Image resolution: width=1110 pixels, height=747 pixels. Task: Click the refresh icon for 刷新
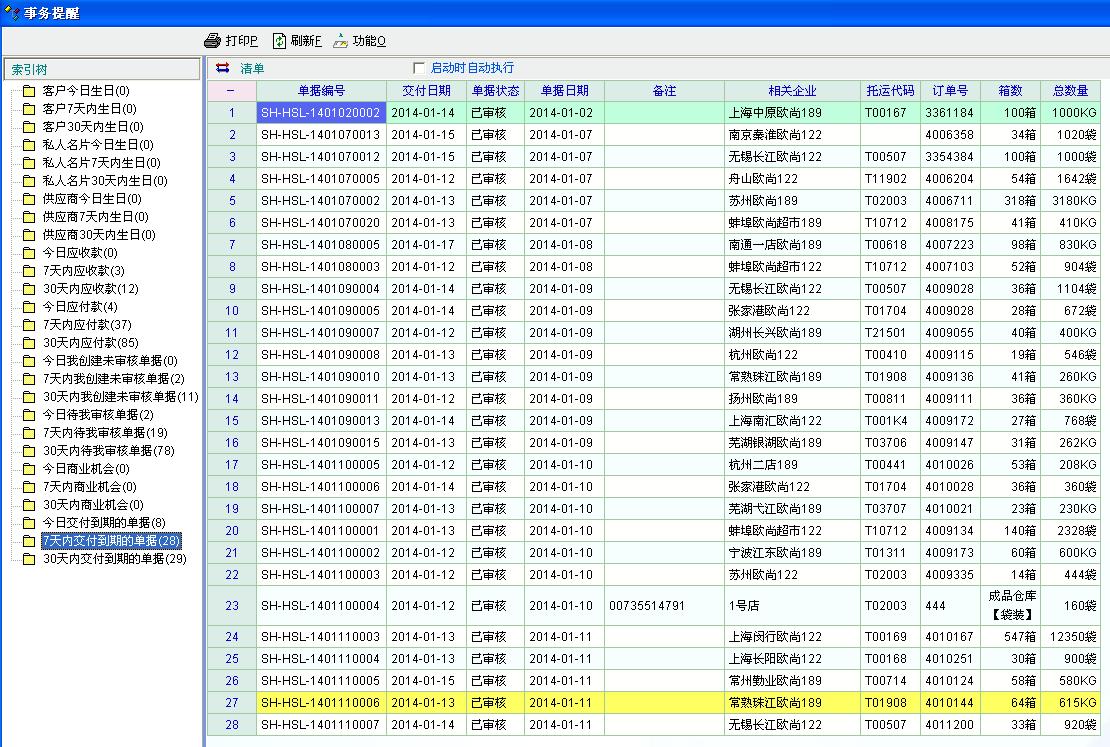280,41
